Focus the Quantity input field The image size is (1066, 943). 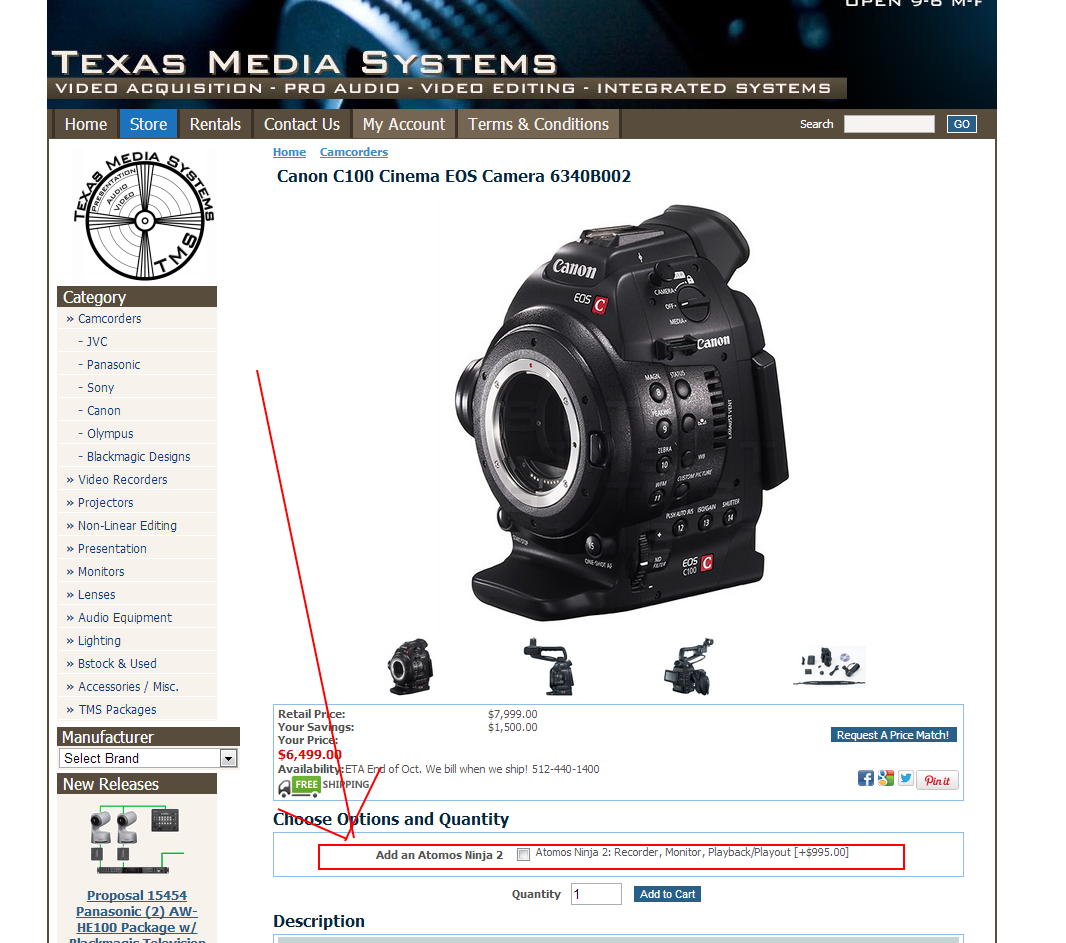click(x=596, y=894)
